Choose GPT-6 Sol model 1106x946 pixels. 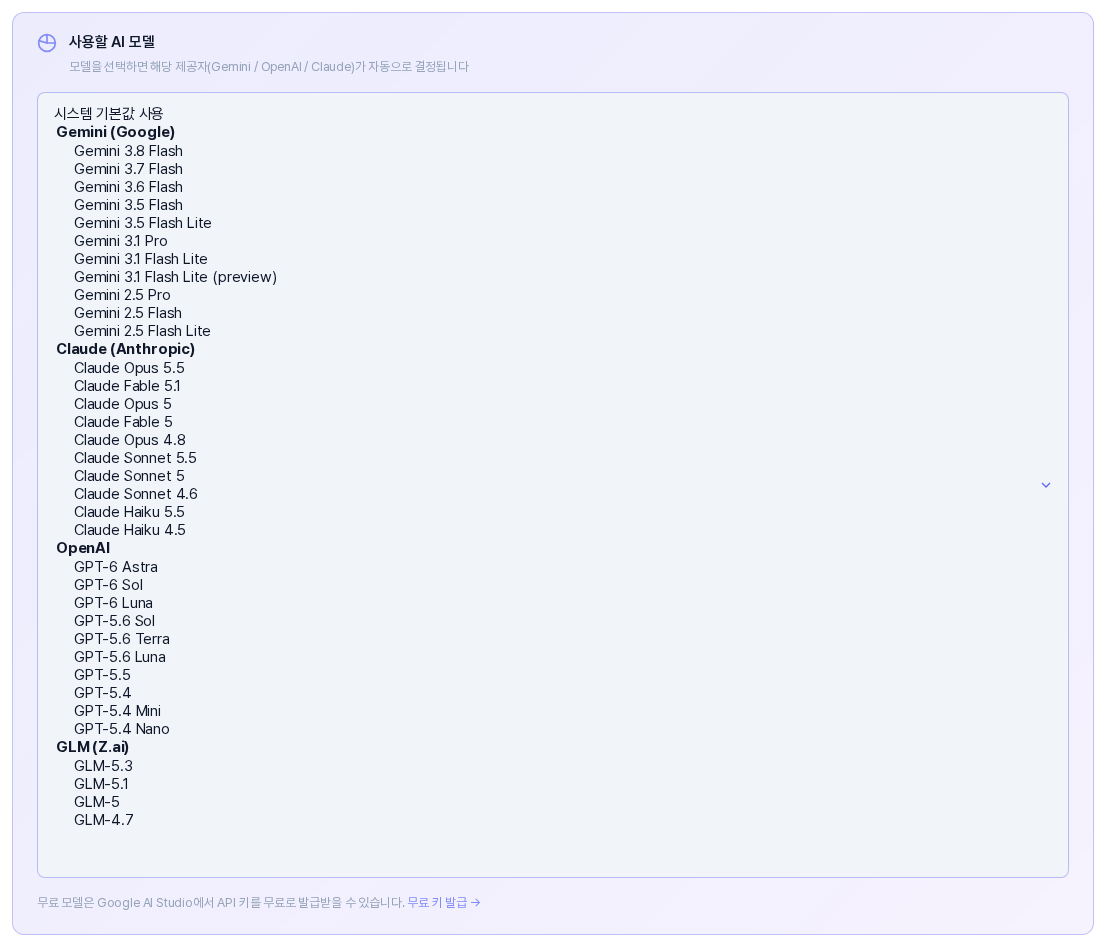109,585
